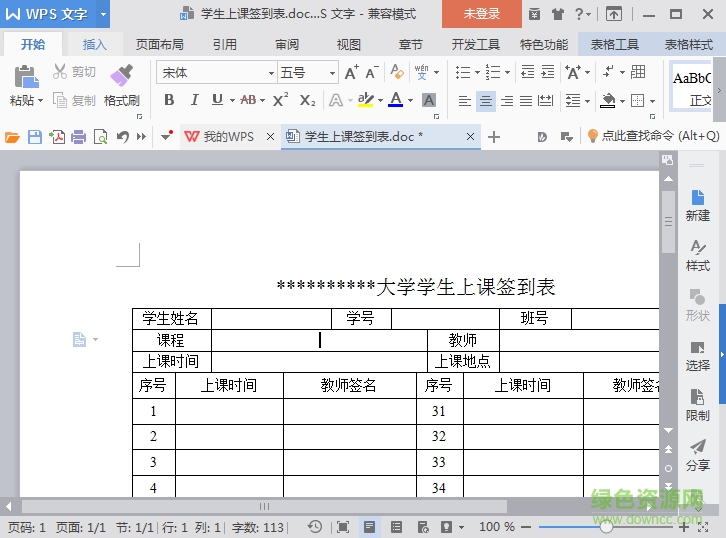726x538 pixels.
Task: Click the Copy button
Action: coord(74,100)
